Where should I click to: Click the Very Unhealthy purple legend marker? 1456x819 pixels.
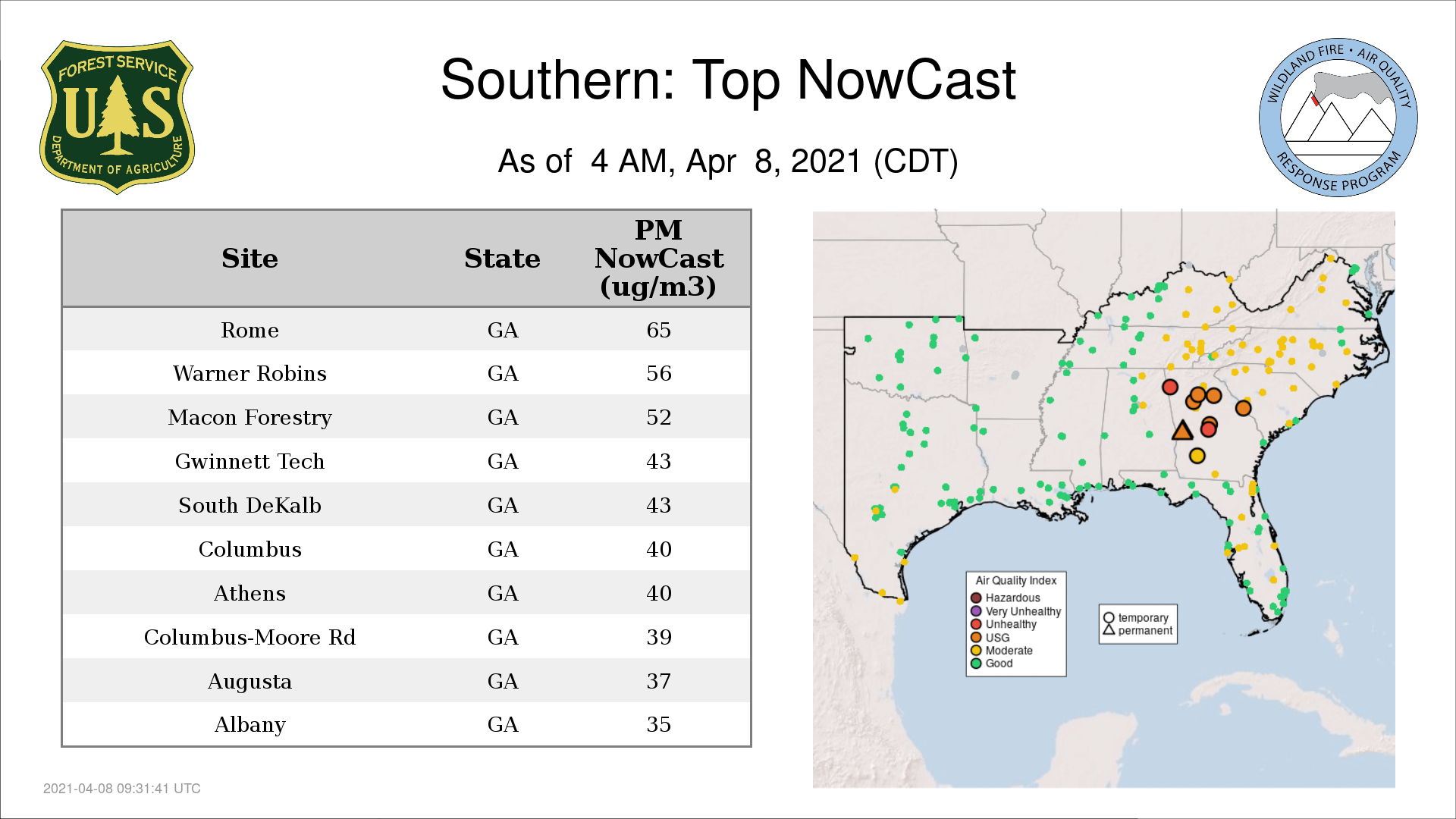click(x=976, y=611)
